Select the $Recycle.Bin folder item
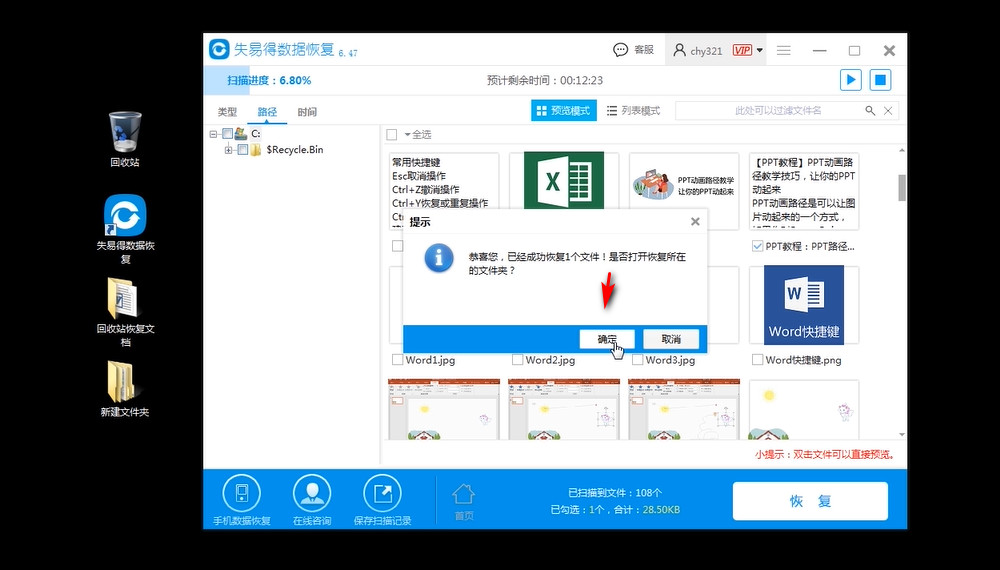 (295, 150)
